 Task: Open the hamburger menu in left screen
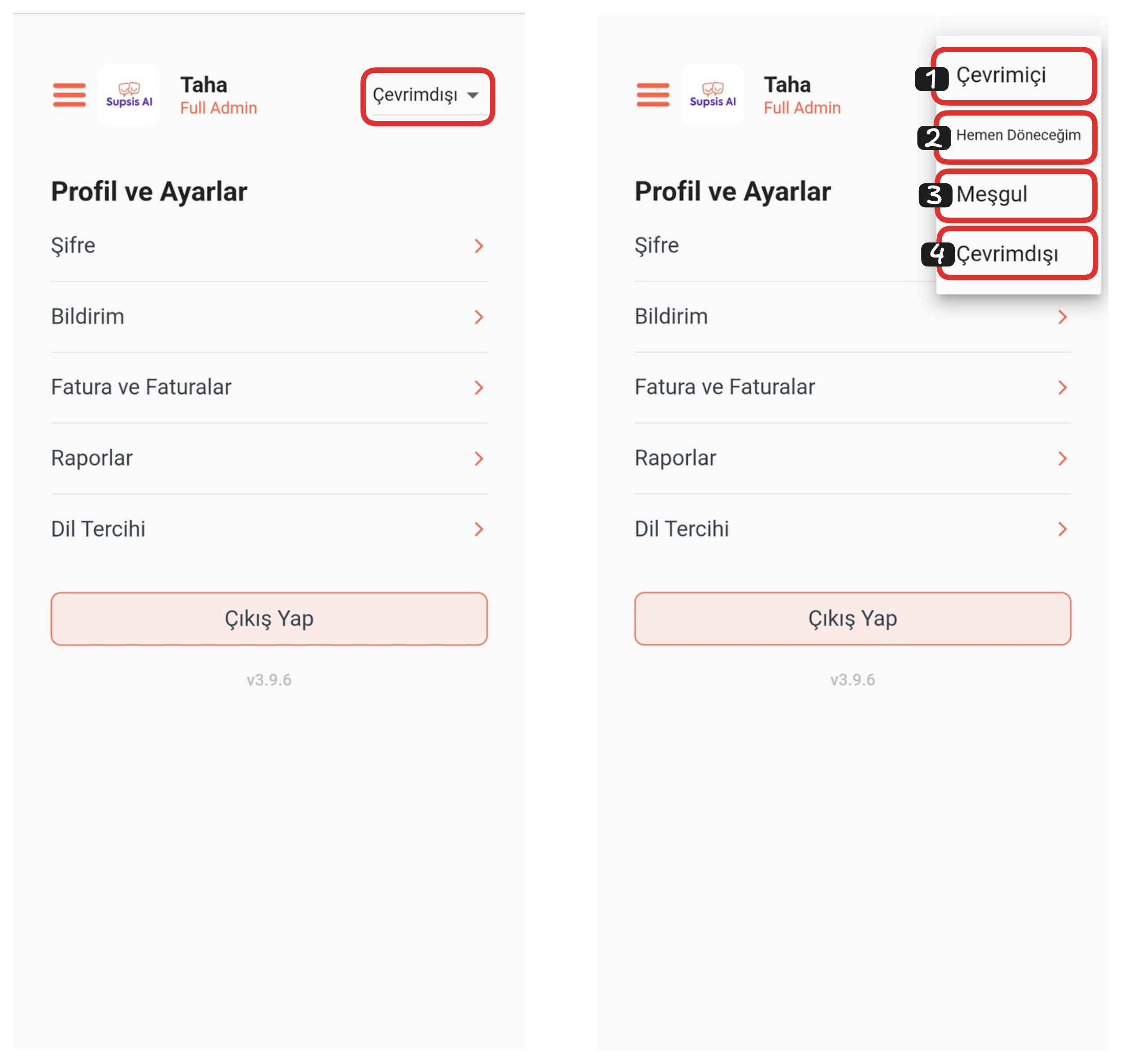(69, 95)
